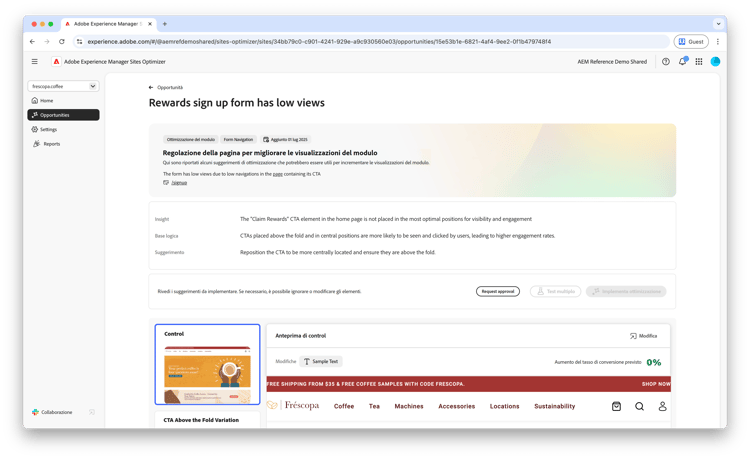Open Reports in sidebar
Viewport: 750px width, 459px height.
pos(46,143)
